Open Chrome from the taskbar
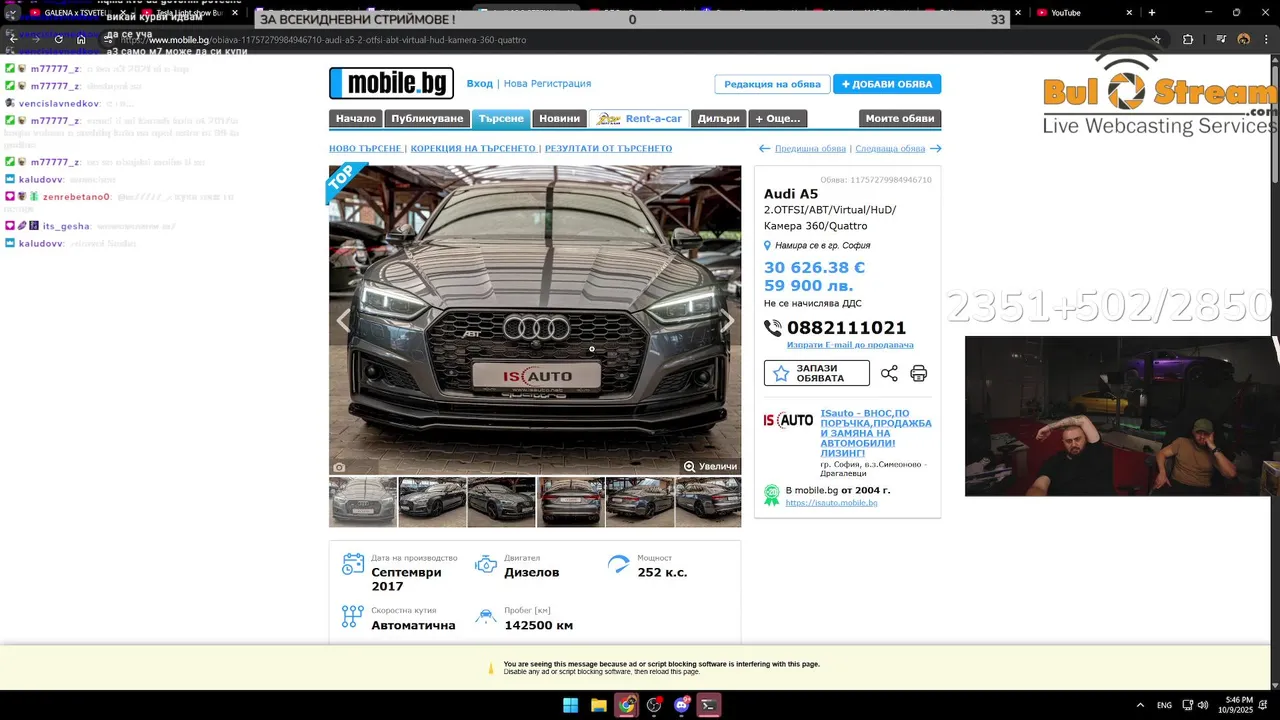 [x=626, y=705]
